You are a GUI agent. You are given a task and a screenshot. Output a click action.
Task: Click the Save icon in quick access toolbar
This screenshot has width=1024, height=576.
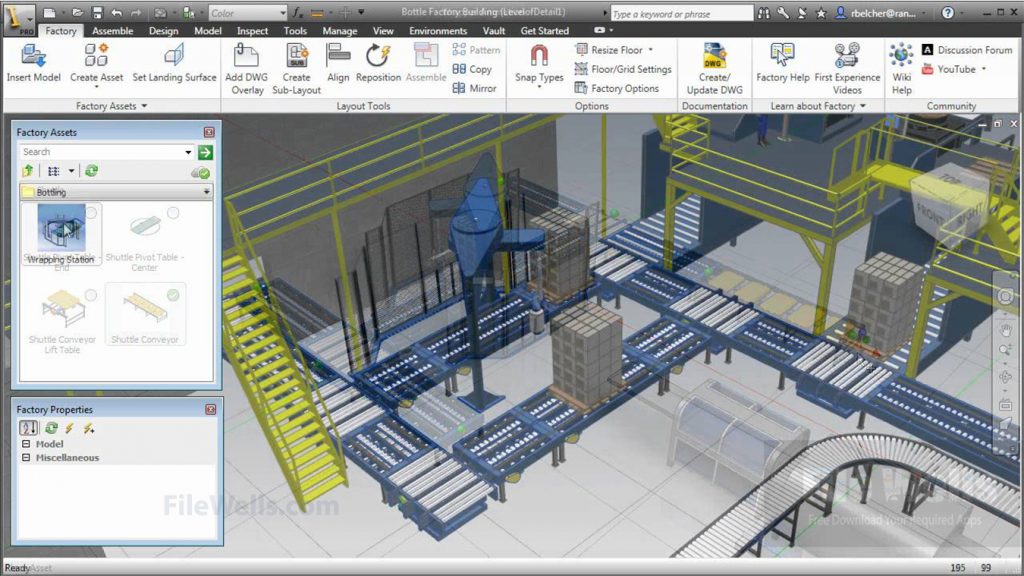pyautogui.click(x=97, y=12)
